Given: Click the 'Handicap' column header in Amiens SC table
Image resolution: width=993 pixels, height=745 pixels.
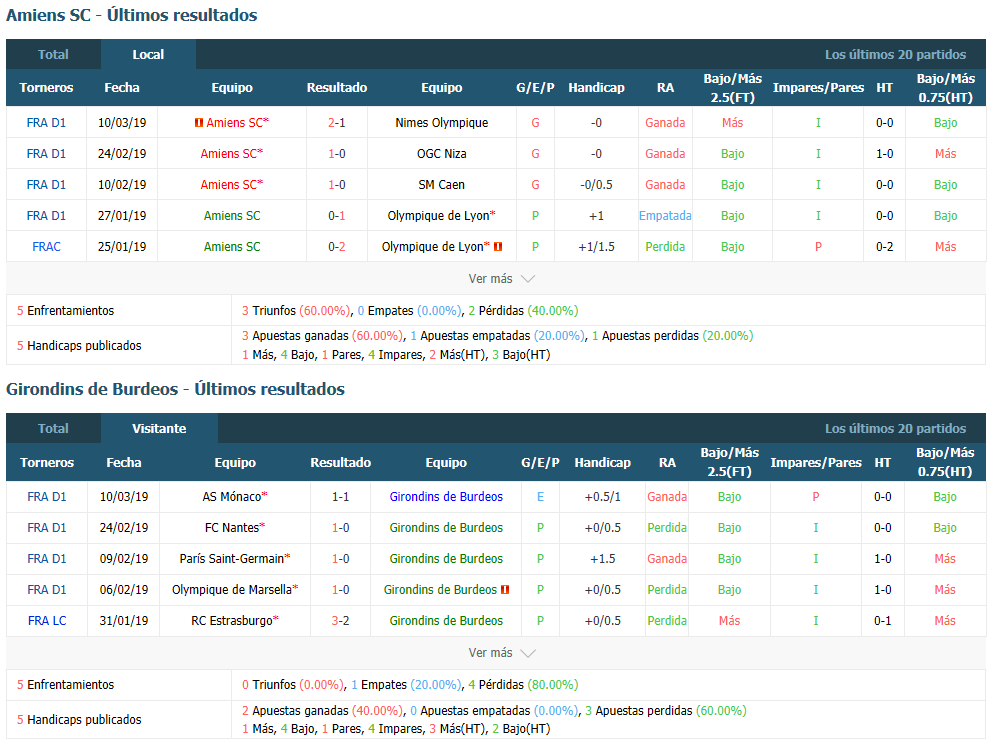Looking at the screenshot, I should coord(597,87).
